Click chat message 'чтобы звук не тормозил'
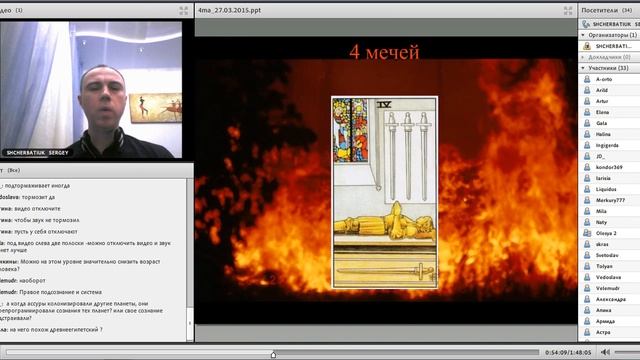640x360 pixels. 47,220
